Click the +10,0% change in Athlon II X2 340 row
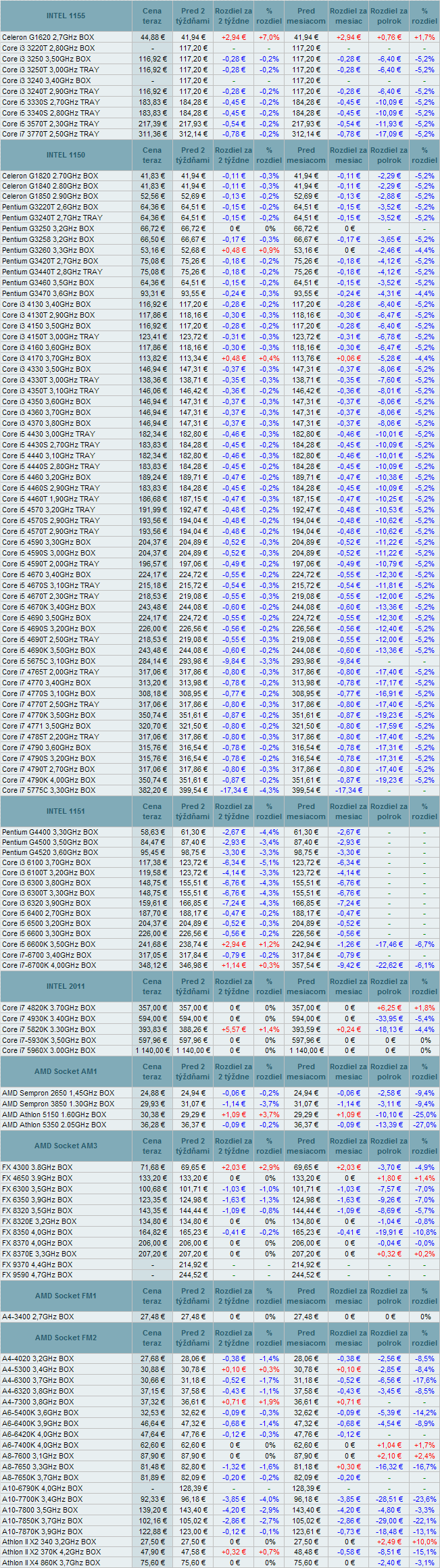440x1568 pixels. (x=425, y=1542)
